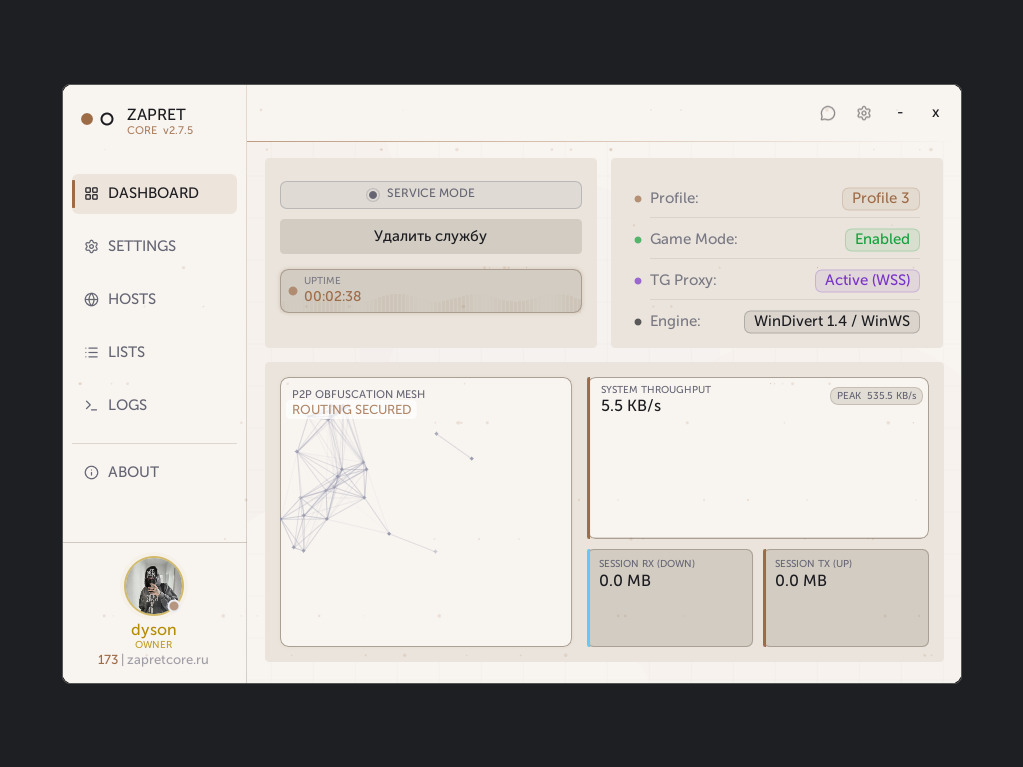Click the Удалить службу button
The height and width of the screenshot is (767, 1023).
(x=431, y=236)
